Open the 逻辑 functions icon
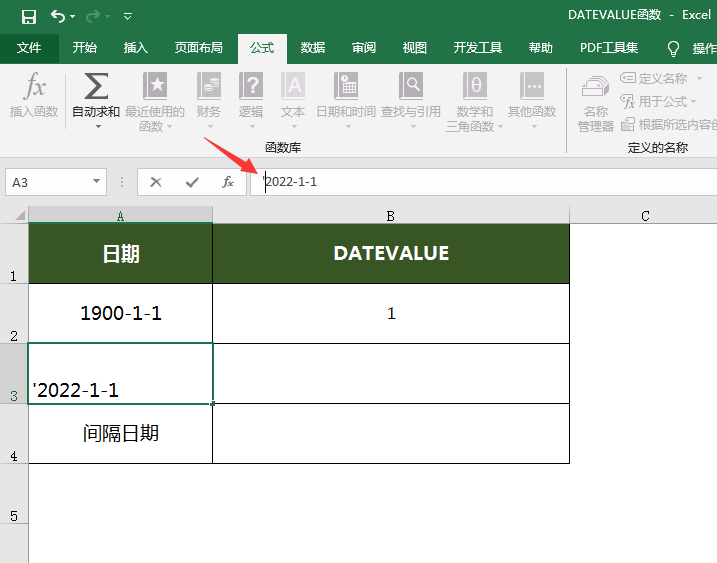This screenshot has width=717, height=563. click(x=251, y=86)
